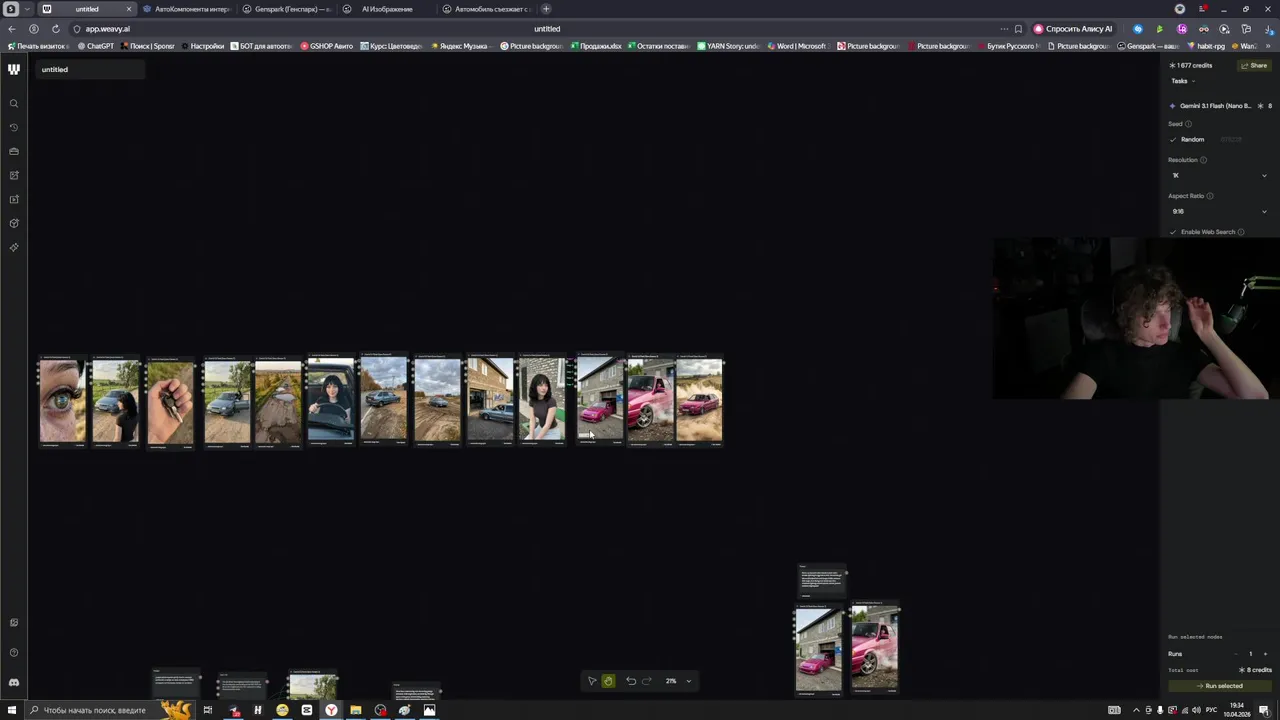1280x720 pixels.
Task: Open the browser tab list dropdown arrow
Action: 27,9
